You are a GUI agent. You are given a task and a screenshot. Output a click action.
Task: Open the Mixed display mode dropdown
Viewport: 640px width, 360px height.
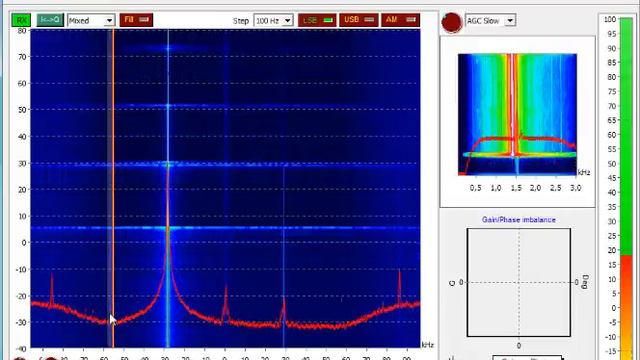coord(91,20)
